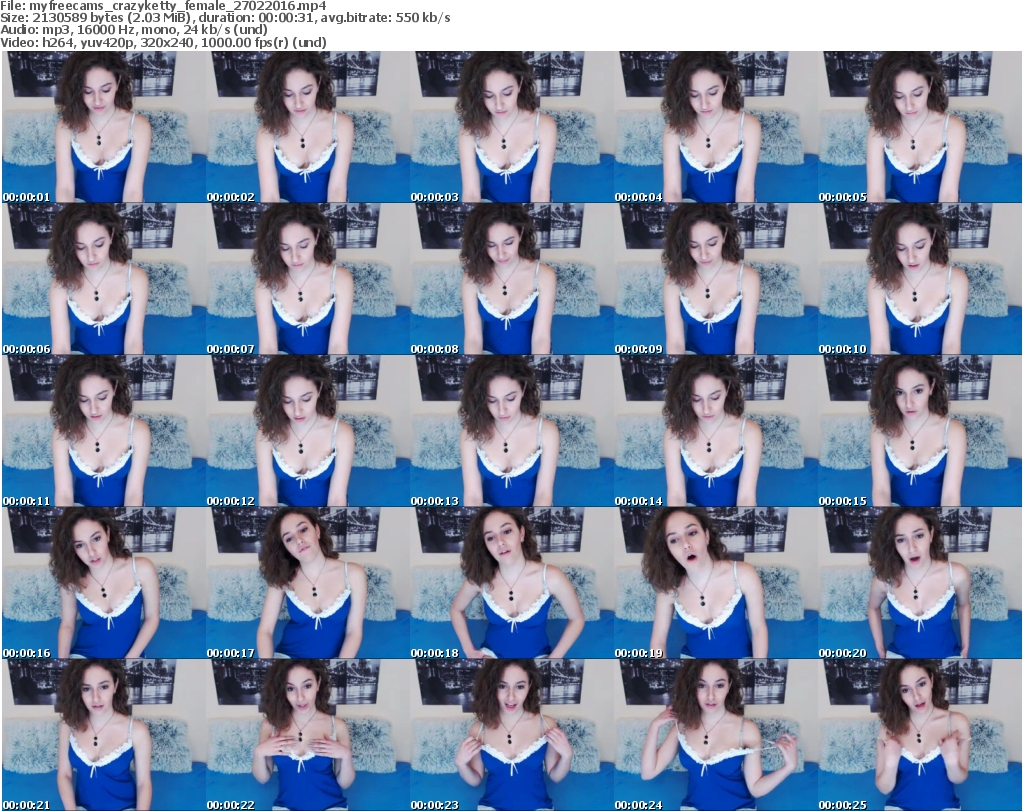Open the last frame stamped 00:00:25

tap(919, 735)
